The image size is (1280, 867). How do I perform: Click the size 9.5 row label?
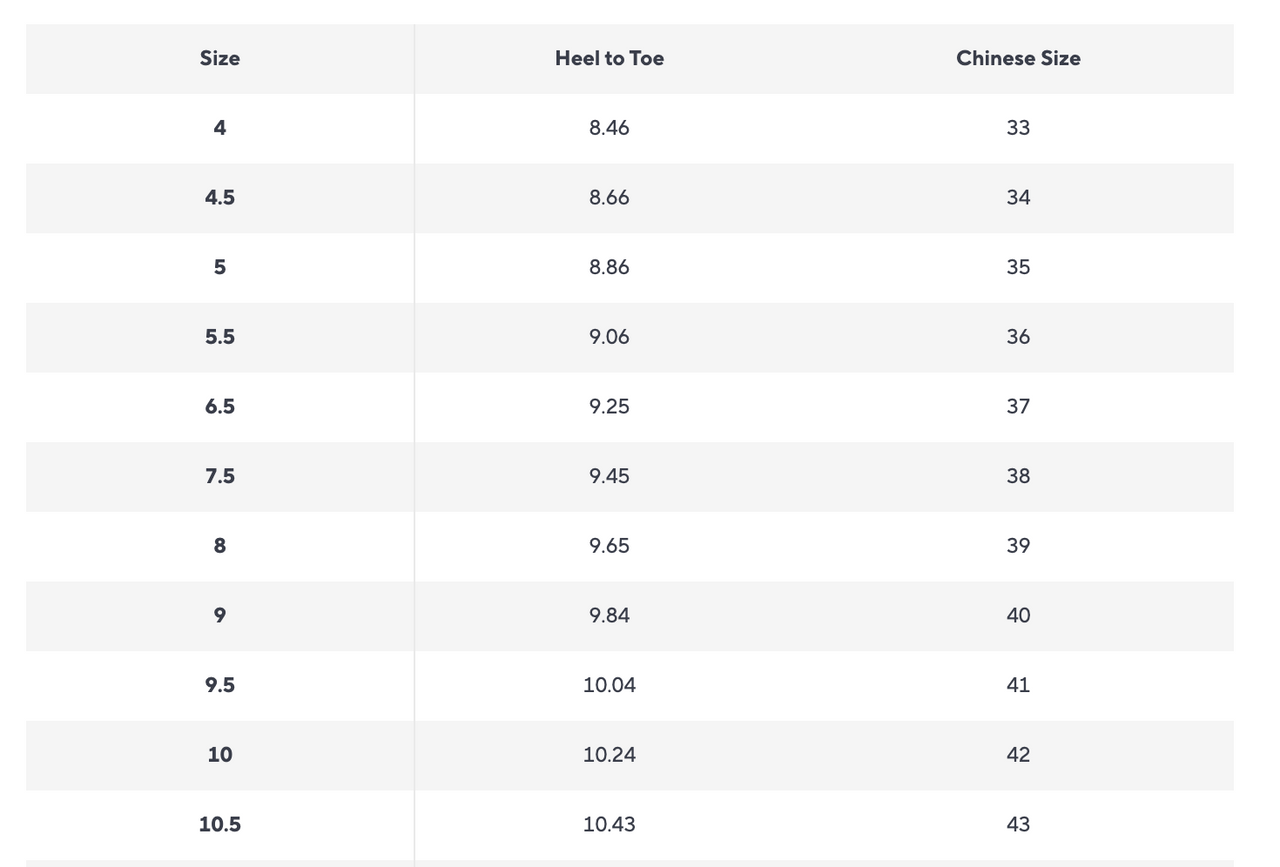[220, 685]
